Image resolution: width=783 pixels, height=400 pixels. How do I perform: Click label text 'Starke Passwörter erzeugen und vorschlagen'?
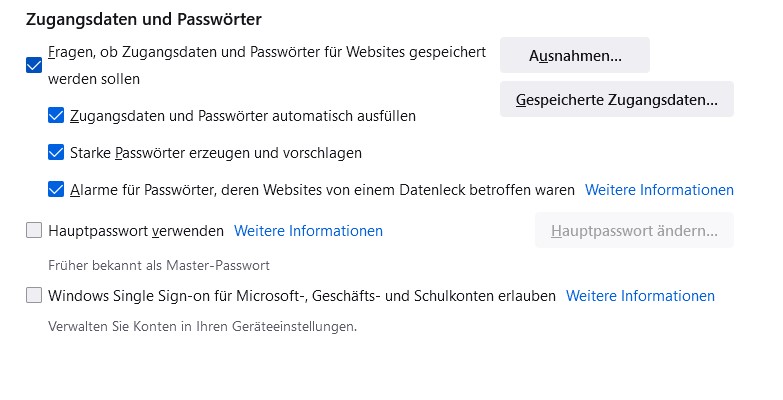(x=216, y=153)
